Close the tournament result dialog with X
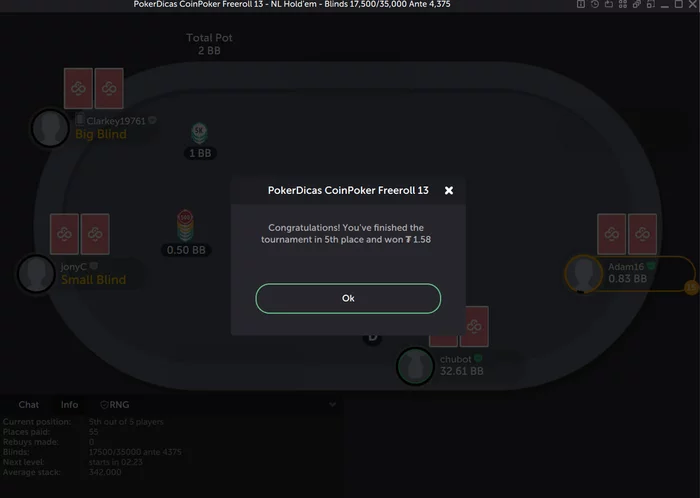The width and height of the screenshot is (700, 498). pos(449,191)
